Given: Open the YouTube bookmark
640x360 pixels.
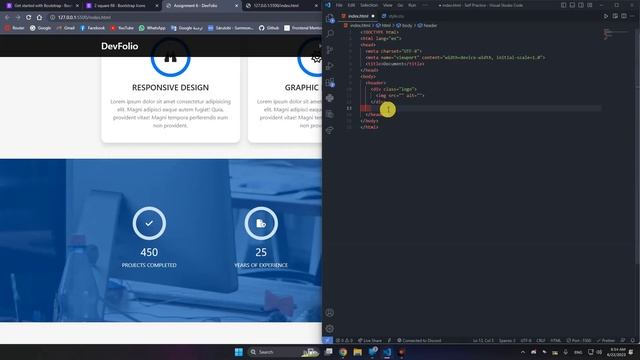Looking at the screenshot, I should click(122, 28).
